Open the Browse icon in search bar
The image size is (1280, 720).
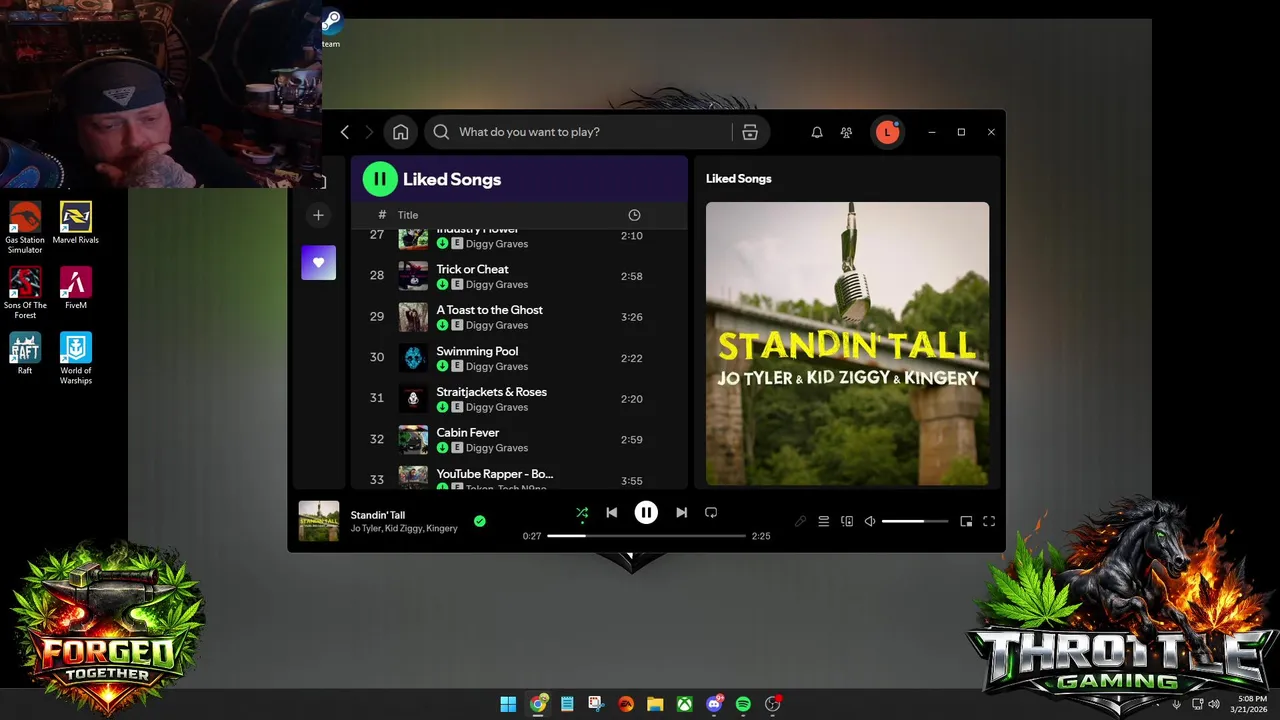pyautogui.click(x=750, y=132)
